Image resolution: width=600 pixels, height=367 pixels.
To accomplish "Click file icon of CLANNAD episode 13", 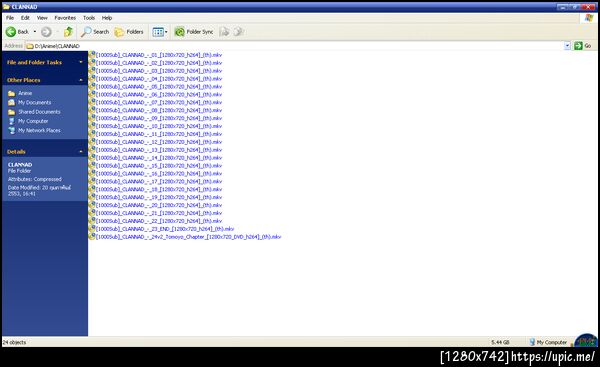I will click(92, 150).
